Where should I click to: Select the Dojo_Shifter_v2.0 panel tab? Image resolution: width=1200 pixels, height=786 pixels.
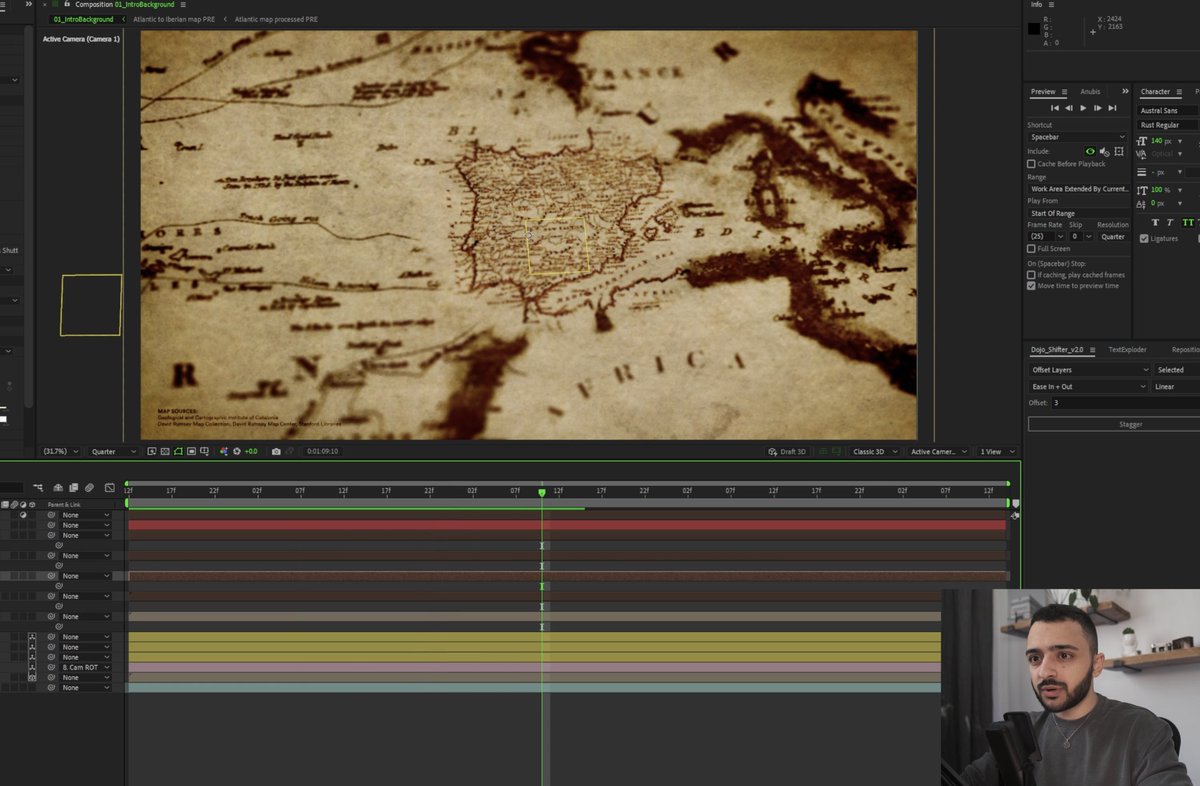(1057, 350)
